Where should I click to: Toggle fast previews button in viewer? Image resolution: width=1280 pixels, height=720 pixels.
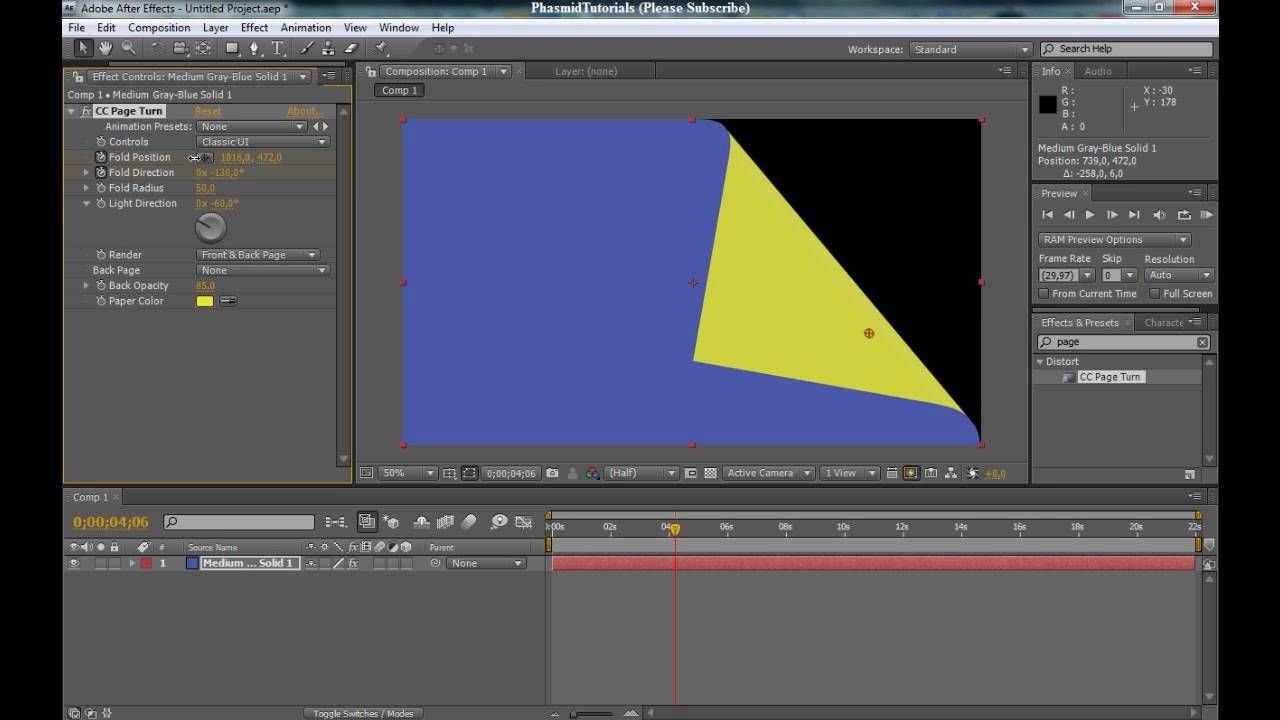click(911, 473)
